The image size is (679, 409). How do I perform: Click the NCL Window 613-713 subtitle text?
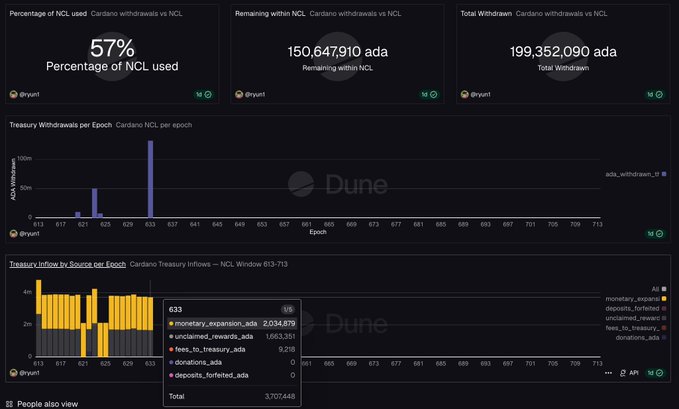(x=254, y=264)
